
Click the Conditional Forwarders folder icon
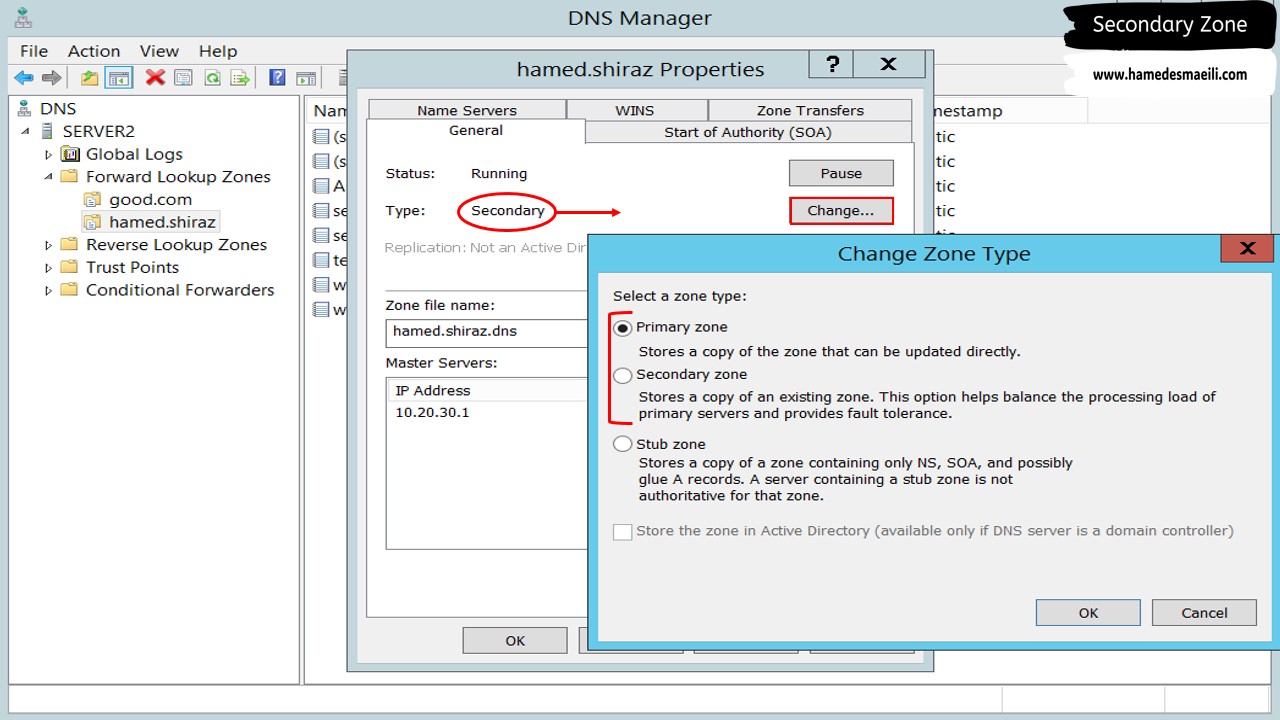(x=69, y=290)
